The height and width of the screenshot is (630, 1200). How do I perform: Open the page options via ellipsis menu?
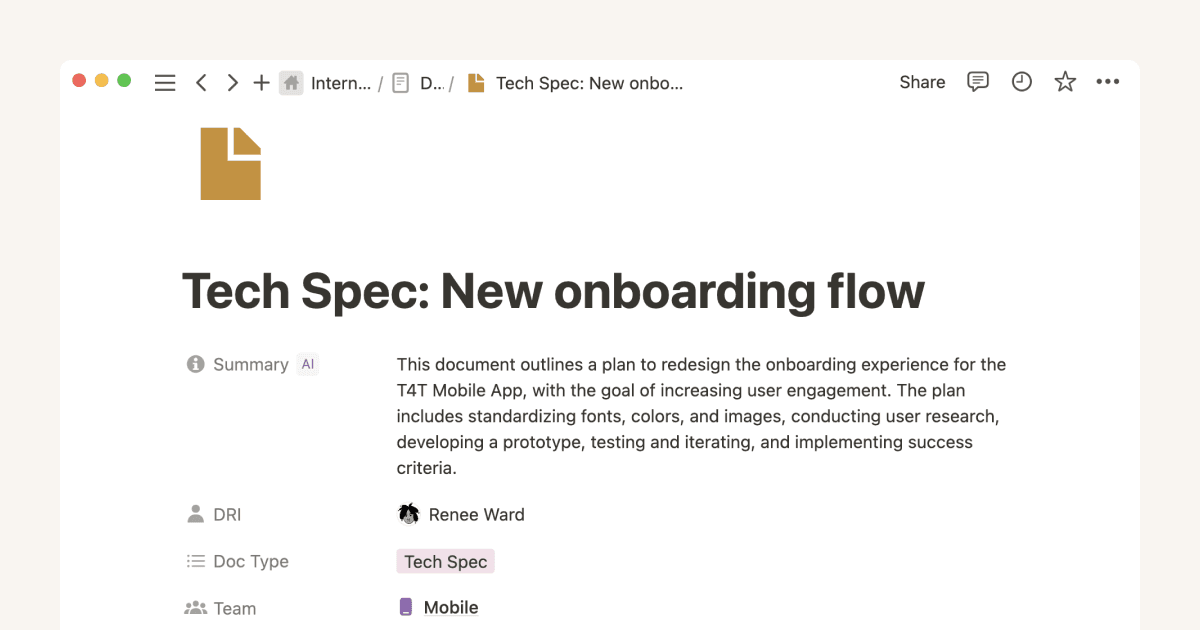(x=1108, y=82)
